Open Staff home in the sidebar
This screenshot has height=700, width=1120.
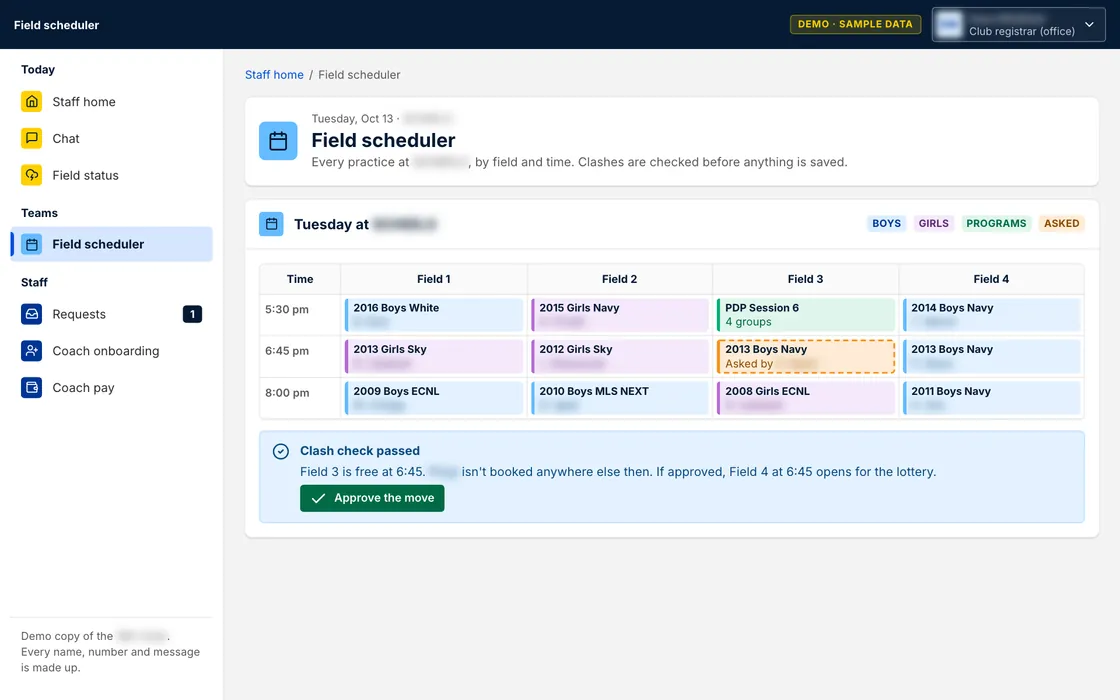click(x=111, y=101)
